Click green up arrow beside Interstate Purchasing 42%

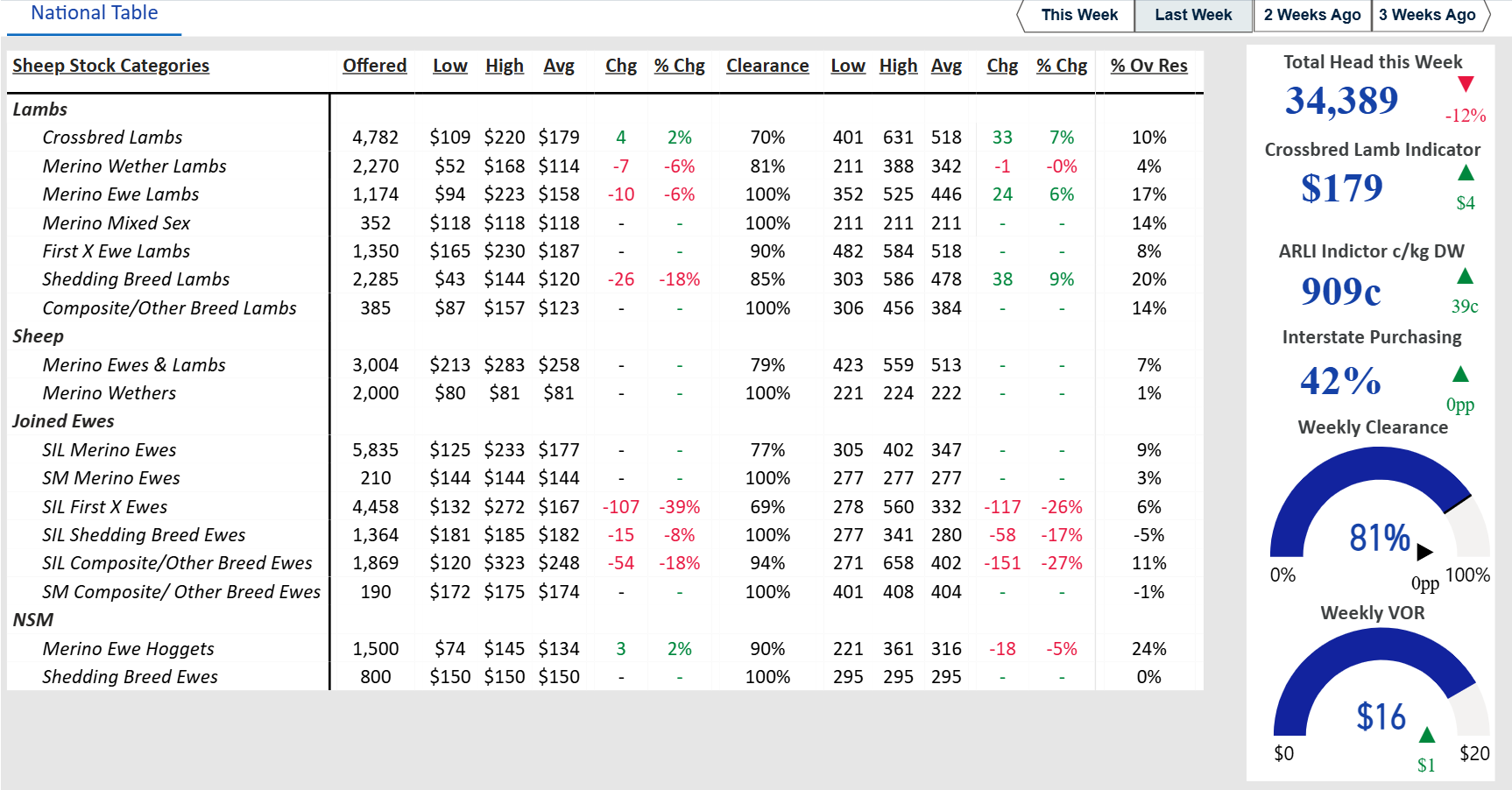pos(1460,375)
